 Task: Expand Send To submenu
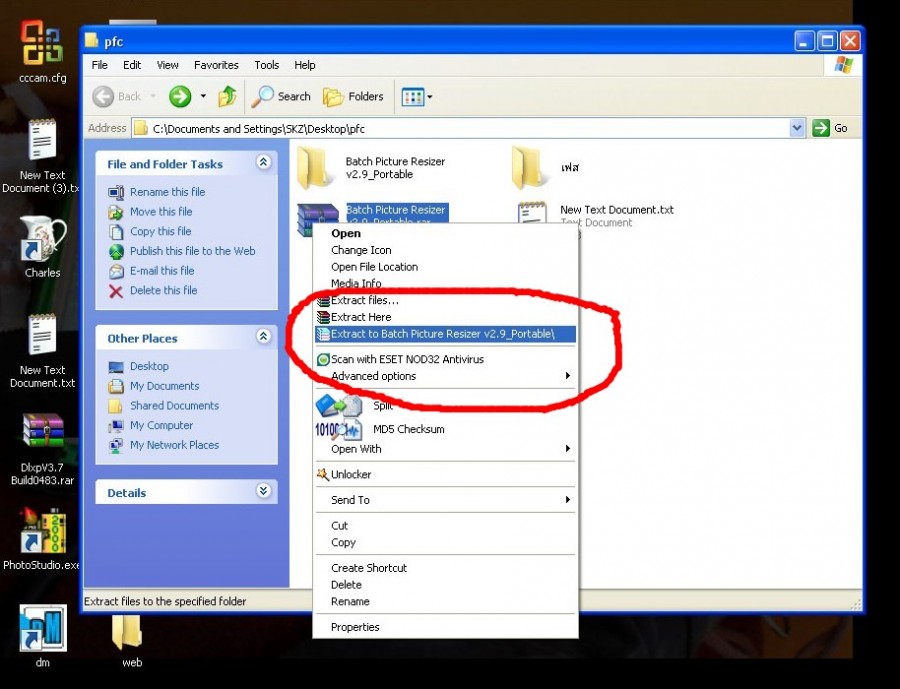[445, 500]
